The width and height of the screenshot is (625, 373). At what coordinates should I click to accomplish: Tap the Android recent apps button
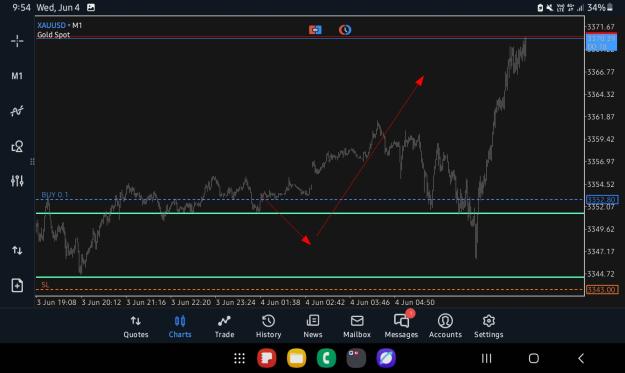coord(486,358)
